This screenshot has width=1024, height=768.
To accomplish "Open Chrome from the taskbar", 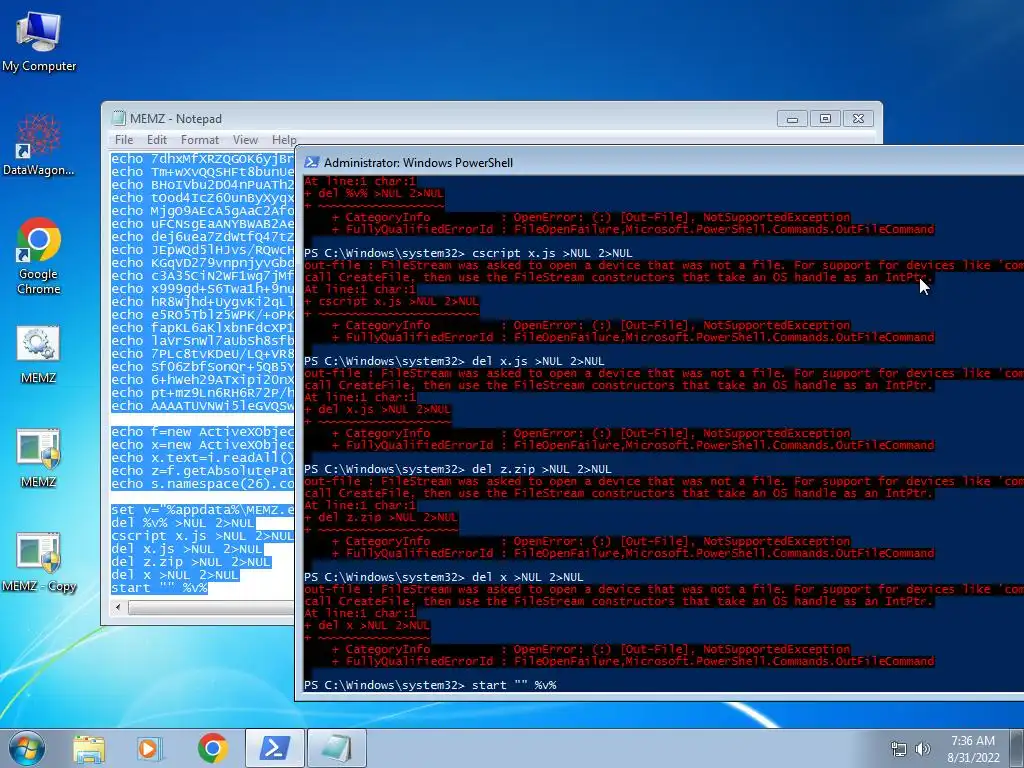I will tap(212, 748).
